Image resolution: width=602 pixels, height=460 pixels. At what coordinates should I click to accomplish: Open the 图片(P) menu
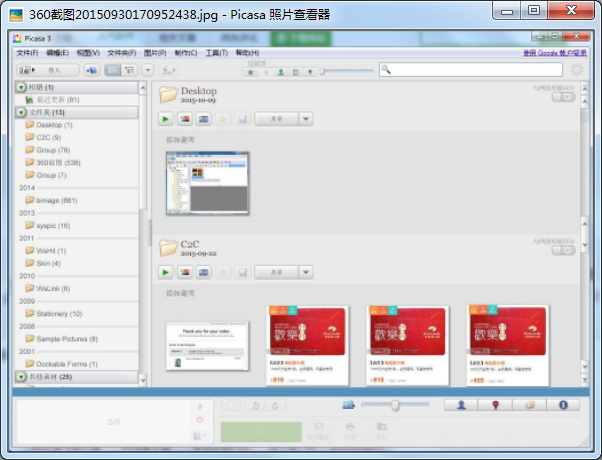154,52
